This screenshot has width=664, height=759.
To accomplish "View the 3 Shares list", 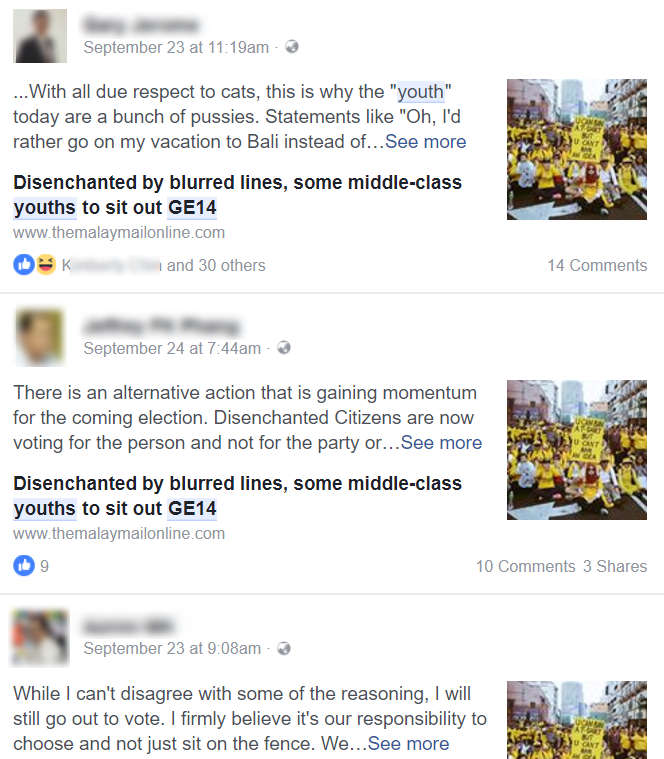I will click(615, 566).
